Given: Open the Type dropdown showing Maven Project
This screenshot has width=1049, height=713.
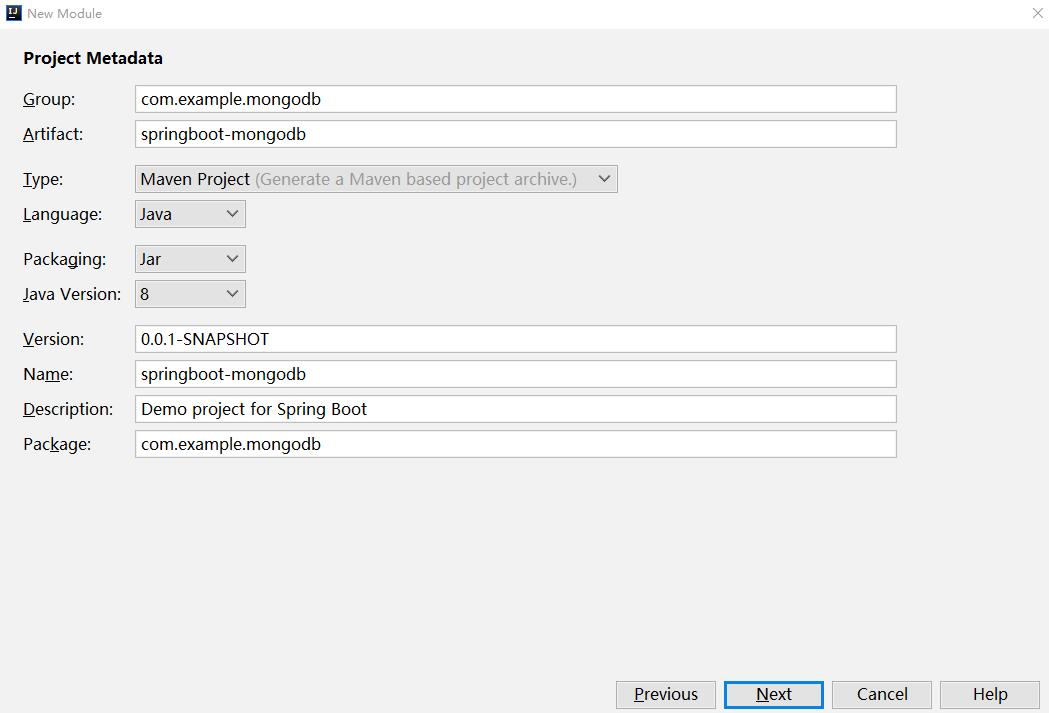Looking at the screenshot, I should (x=376, y=179).
